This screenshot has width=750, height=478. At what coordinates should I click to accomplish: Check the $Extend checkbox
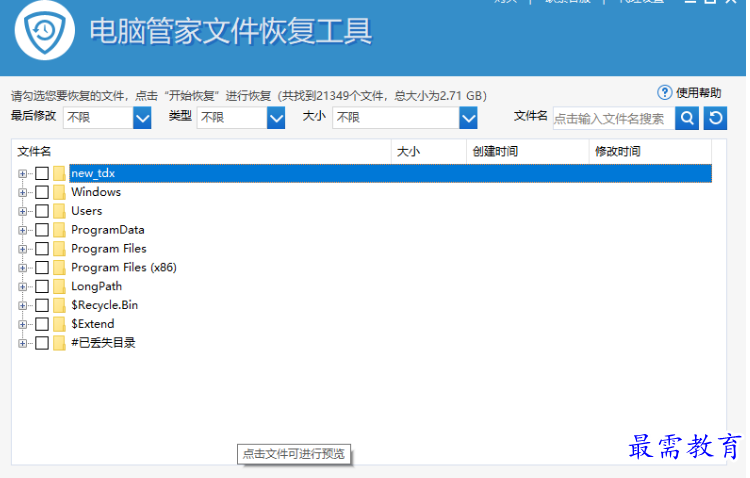[x=42, y=324]
